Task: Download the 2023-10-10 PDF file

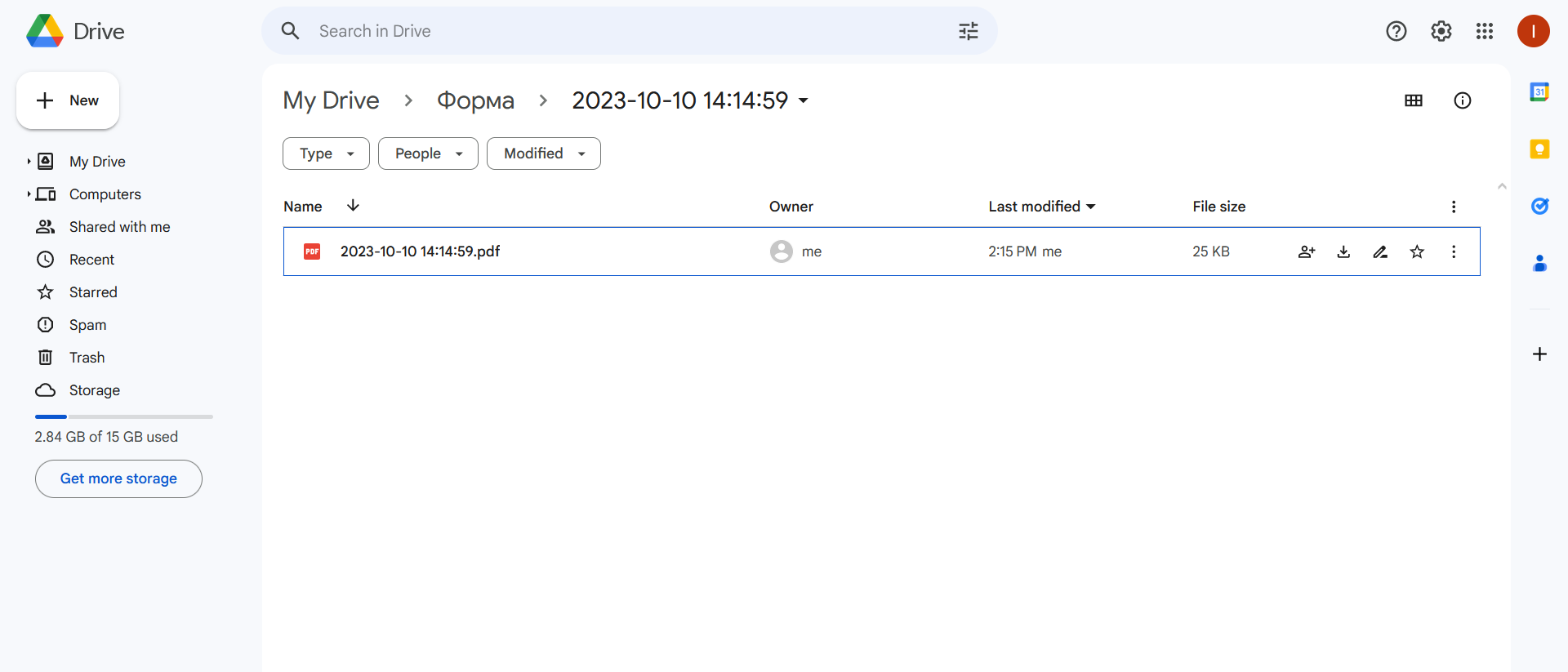Action: coord(1343,251)
